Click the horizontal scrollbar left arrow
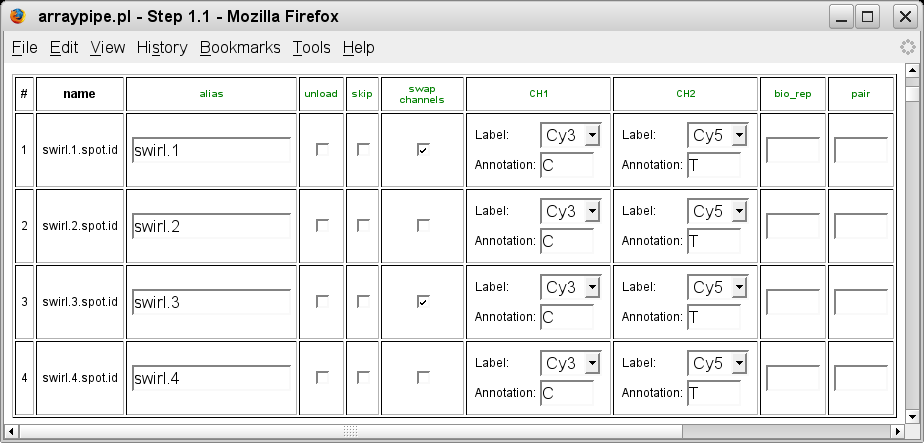 click(11, 431)
